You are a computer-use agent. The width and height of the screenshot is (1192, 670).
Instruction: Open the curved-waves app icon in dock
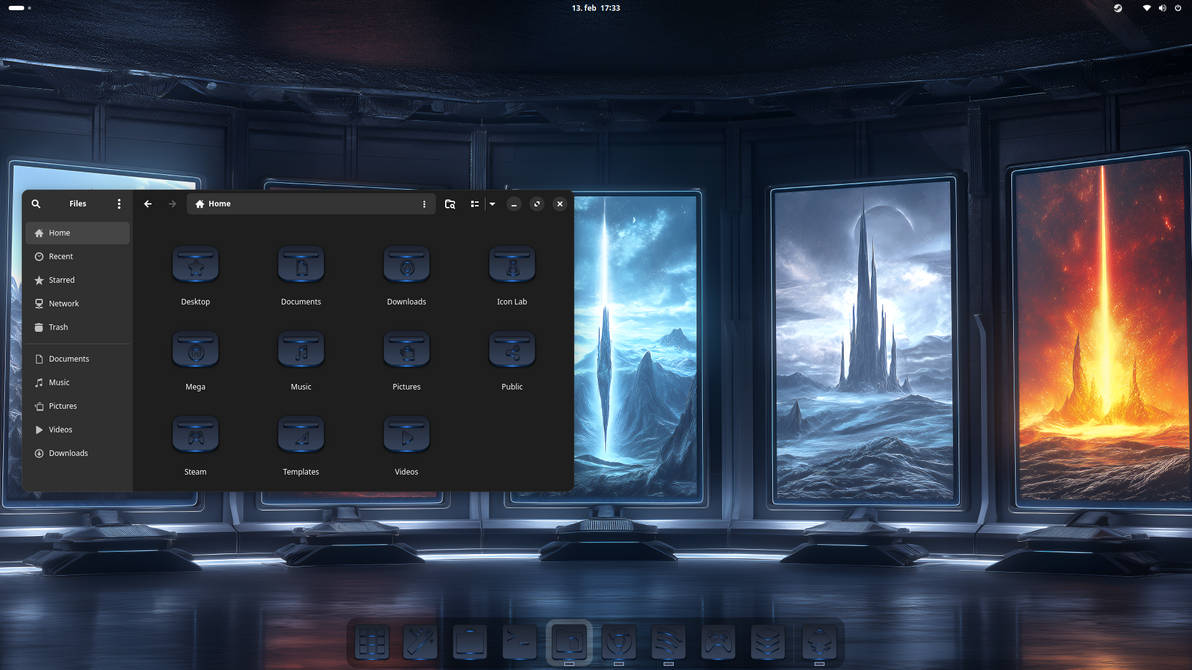[668, 643]
